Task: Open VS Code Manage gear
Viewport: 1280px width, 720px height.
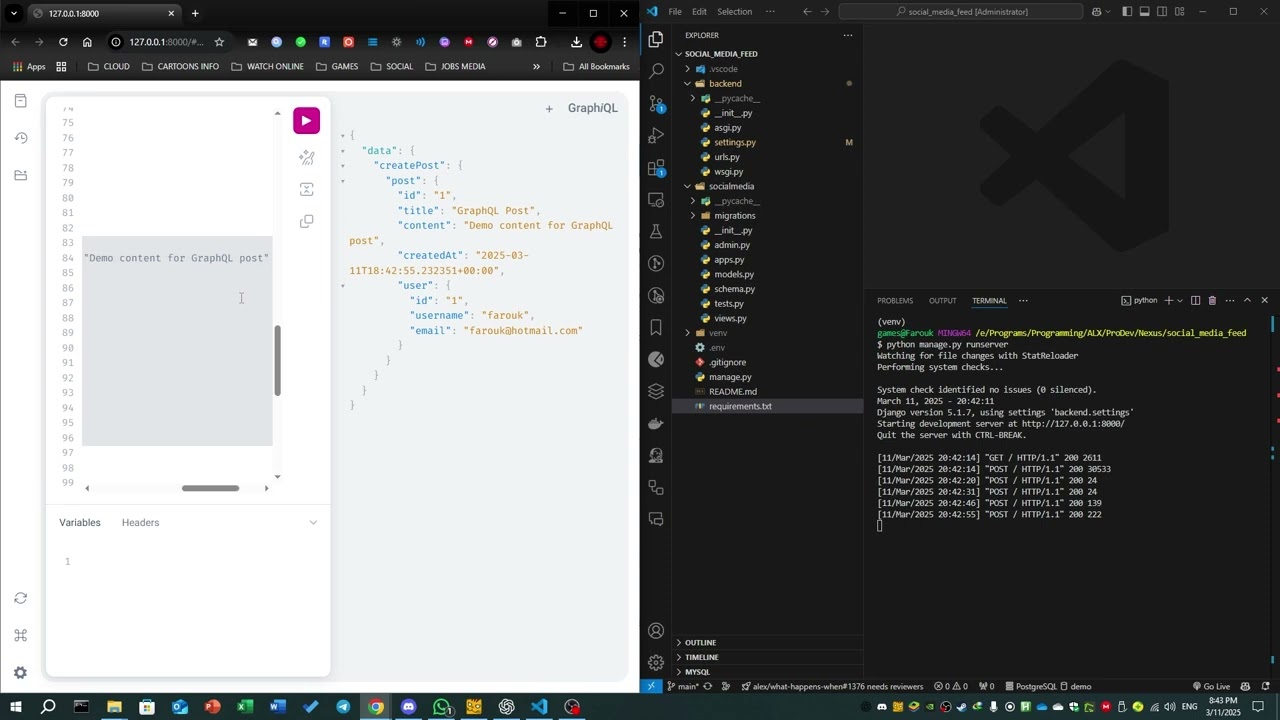Action: [656, 663]
